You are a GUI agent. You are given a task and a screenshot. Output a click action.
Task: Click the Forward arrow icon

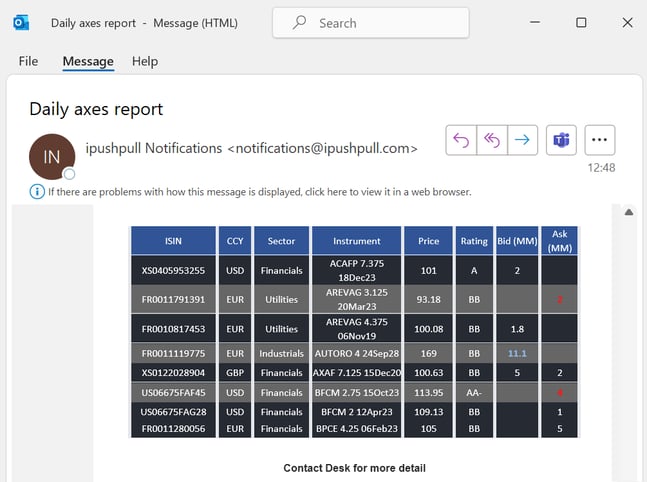[522, 140]
